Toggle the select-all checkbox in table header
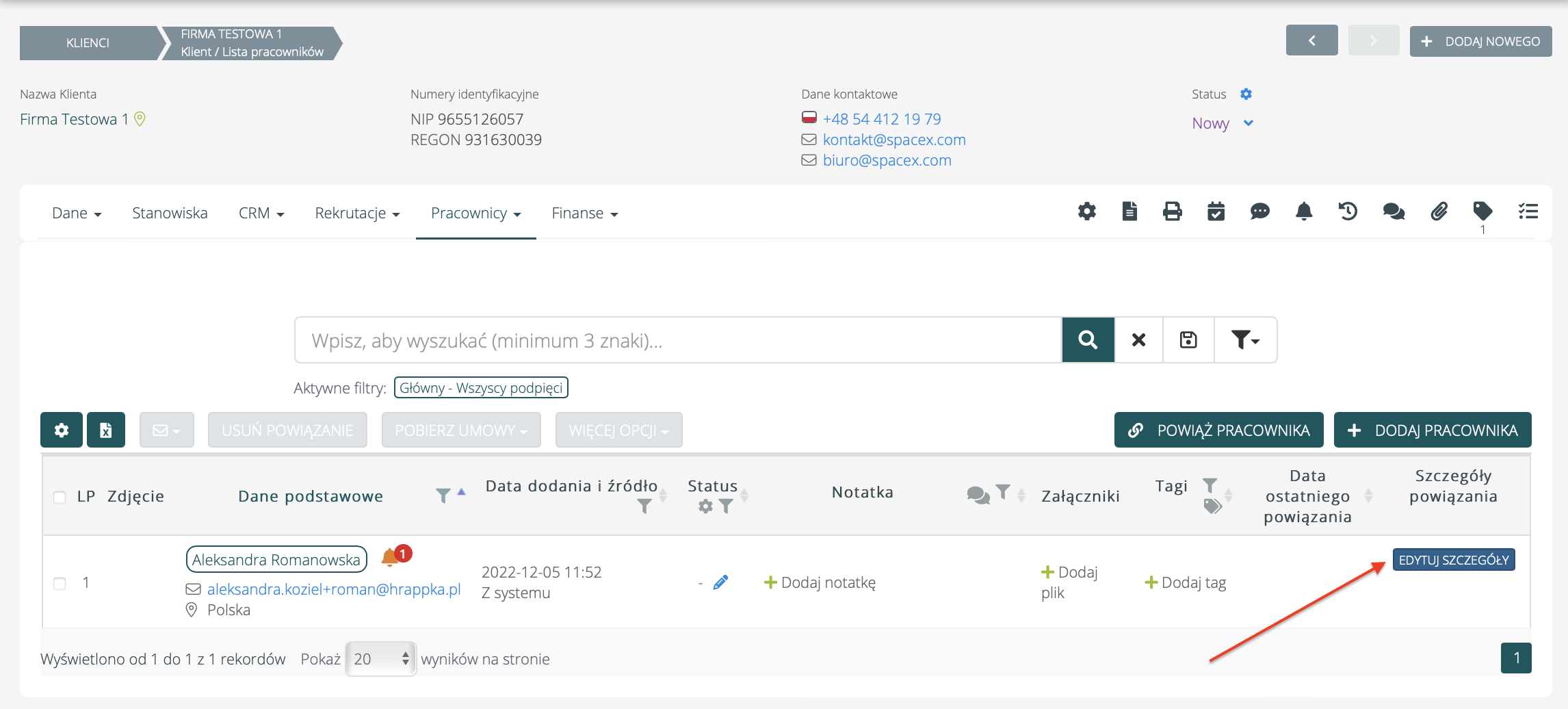The height and width of the screenshot is (709, 1568). point(60,497)
